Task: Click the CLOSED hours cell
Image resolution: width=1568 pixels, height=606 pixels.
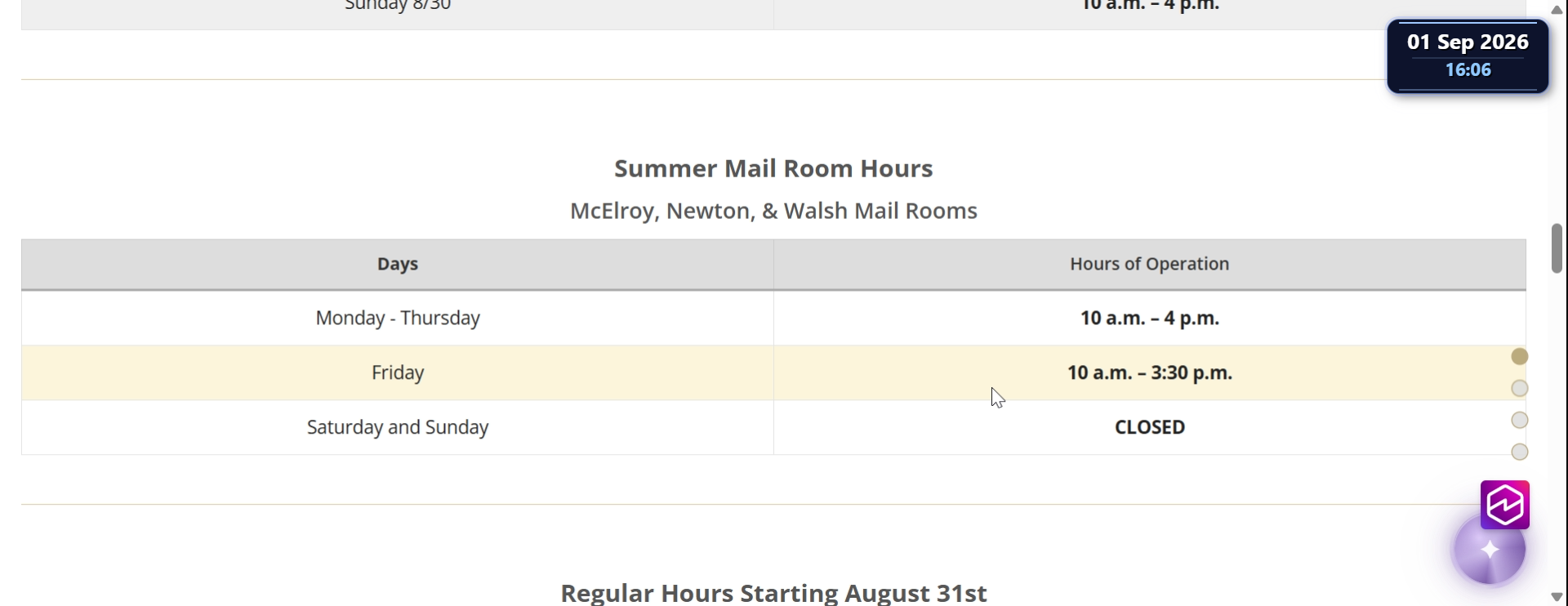Action: pos(1149,427)
